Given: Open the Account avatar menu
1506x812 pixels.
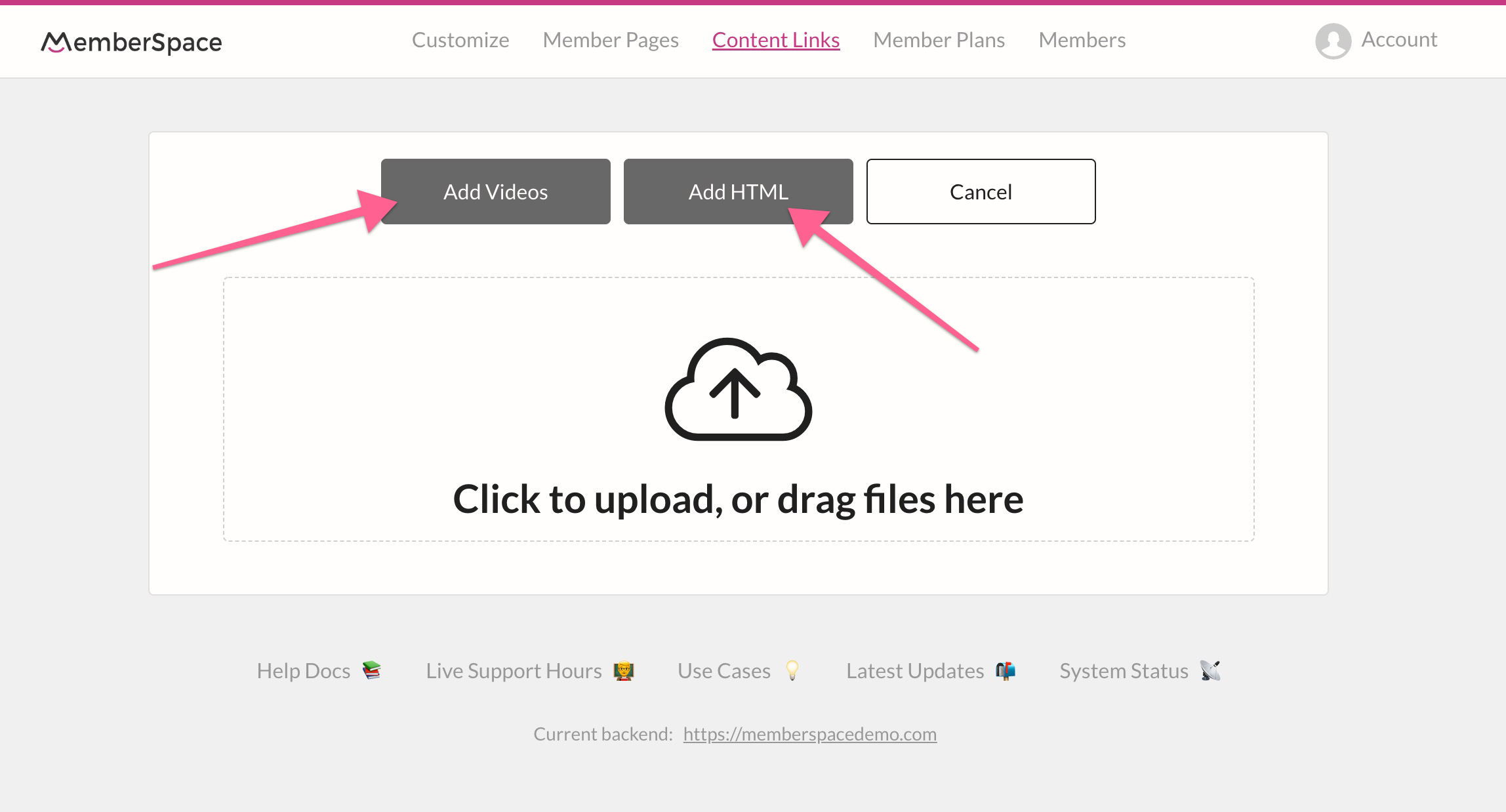Looking at the screenshot, I should pyautogui.click(x=1333, y=41).
